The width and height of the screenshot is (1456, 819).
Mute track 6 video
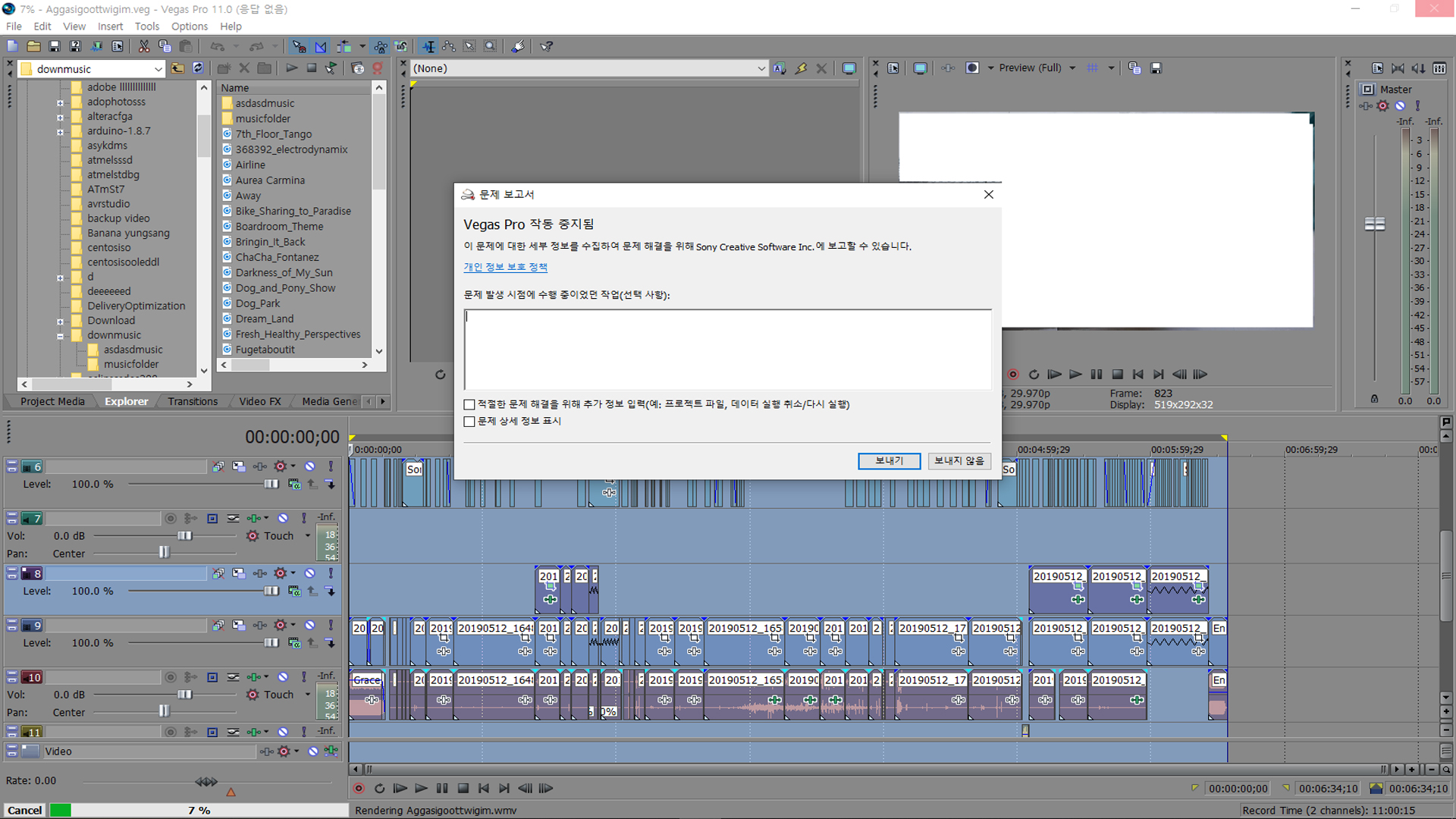(310, 466)
